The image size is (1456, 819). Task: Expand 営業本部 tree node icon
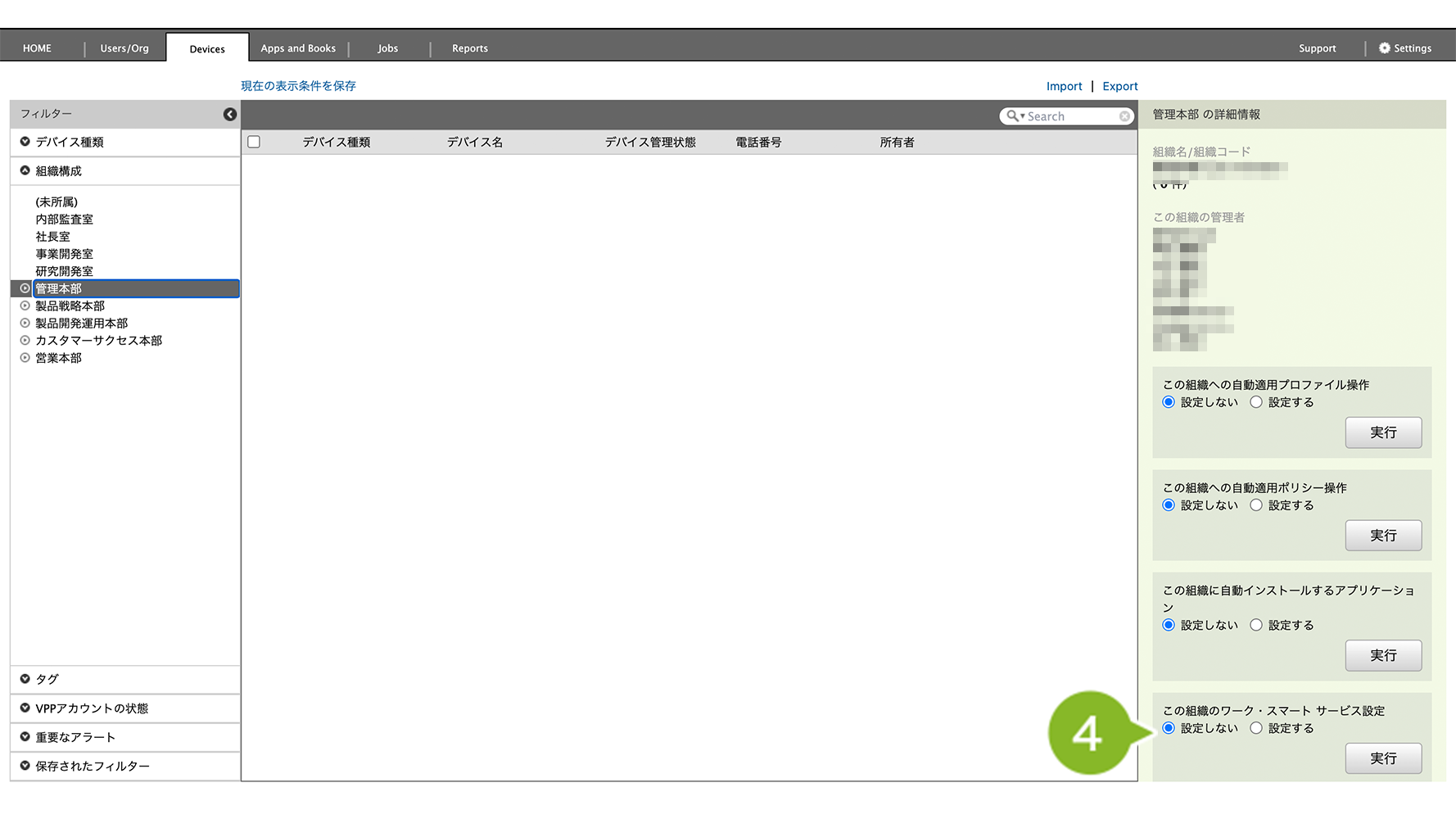tap(25, 358)
